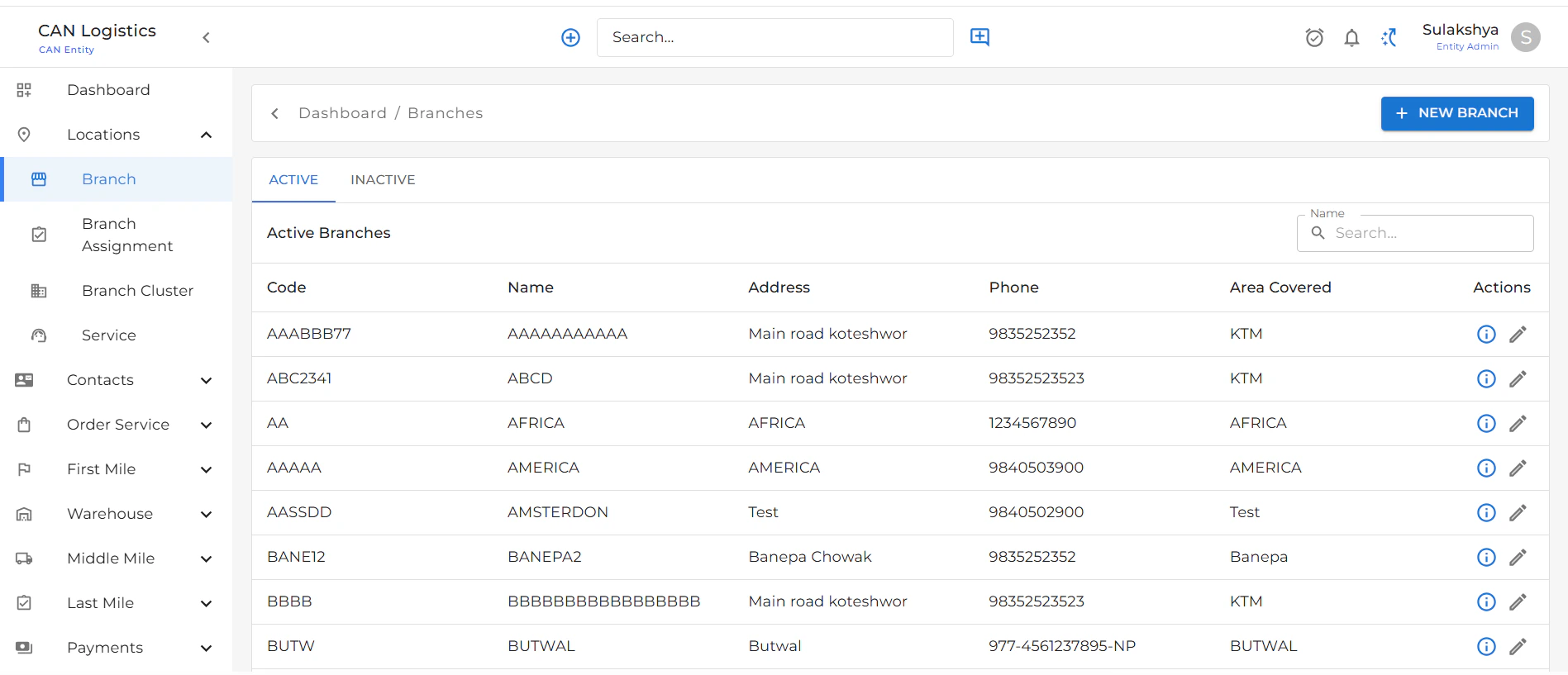View info for AFRICA branch
The image size is (1568, 675).
1486,423
